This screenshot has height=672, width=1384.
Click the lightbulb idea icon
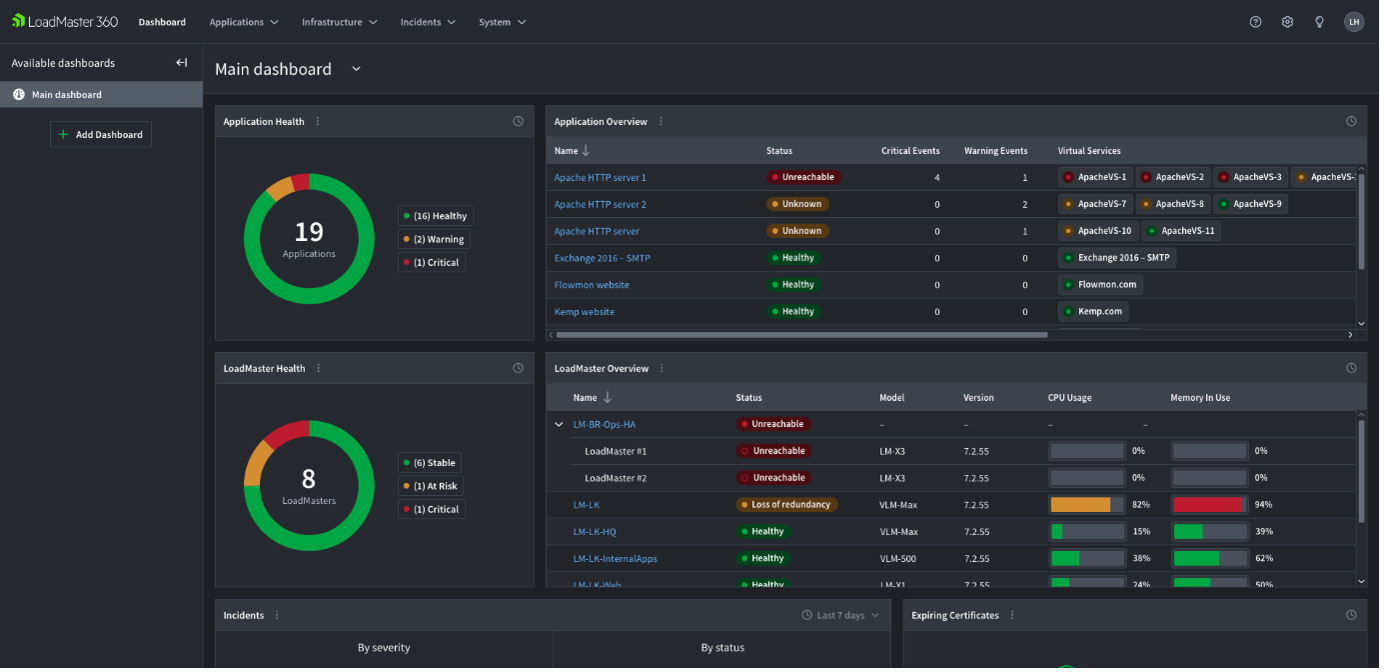click(1319, 21)
